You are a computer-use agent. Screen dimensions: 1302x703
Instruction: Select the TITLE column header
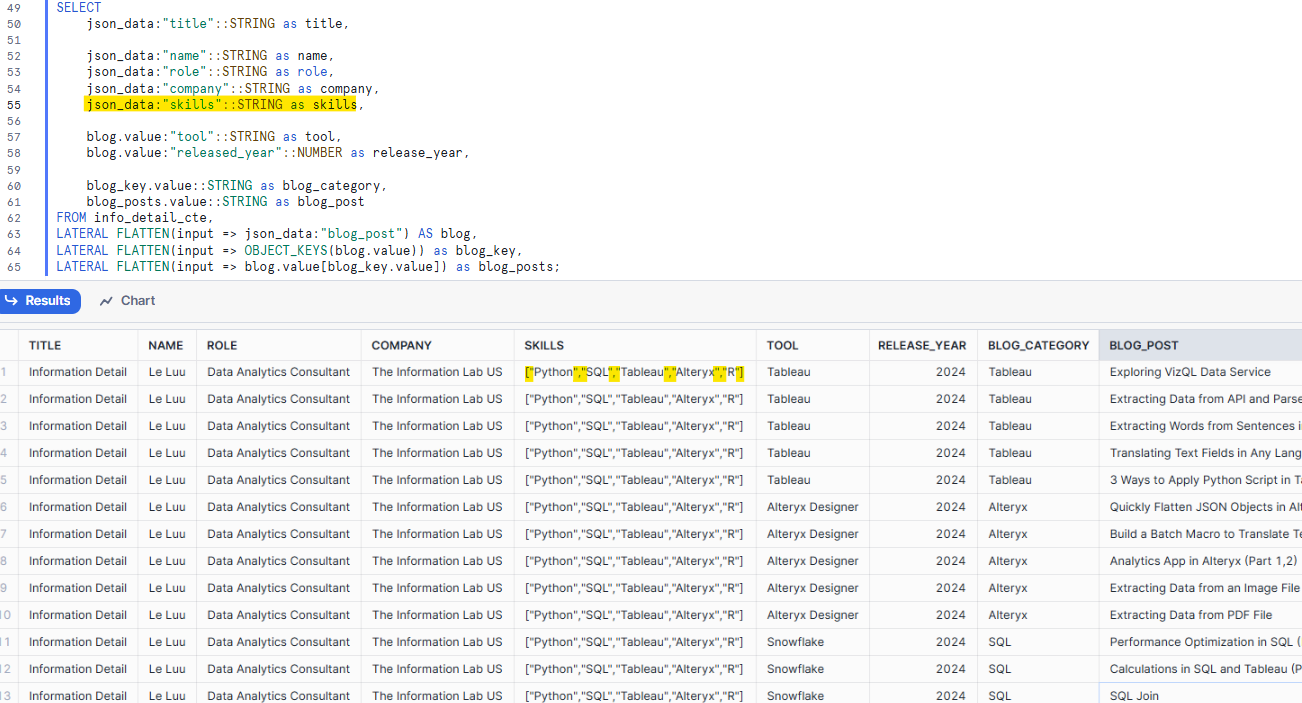tap(45, 345)
